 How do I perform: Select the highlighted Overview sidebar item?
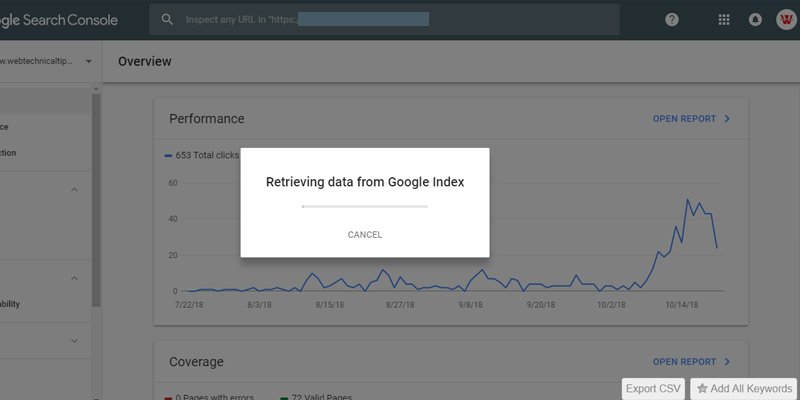46,101
